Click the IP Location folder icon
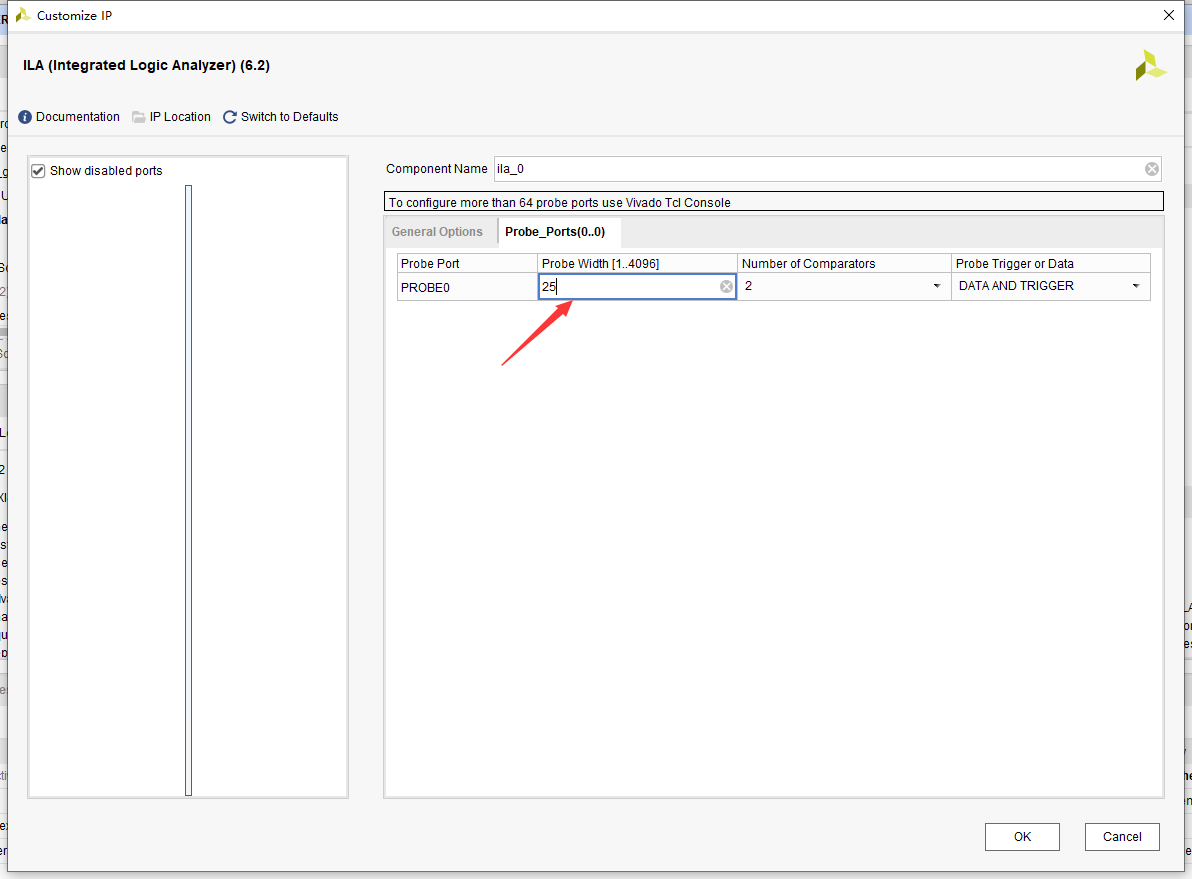 (x=138, y=117)
